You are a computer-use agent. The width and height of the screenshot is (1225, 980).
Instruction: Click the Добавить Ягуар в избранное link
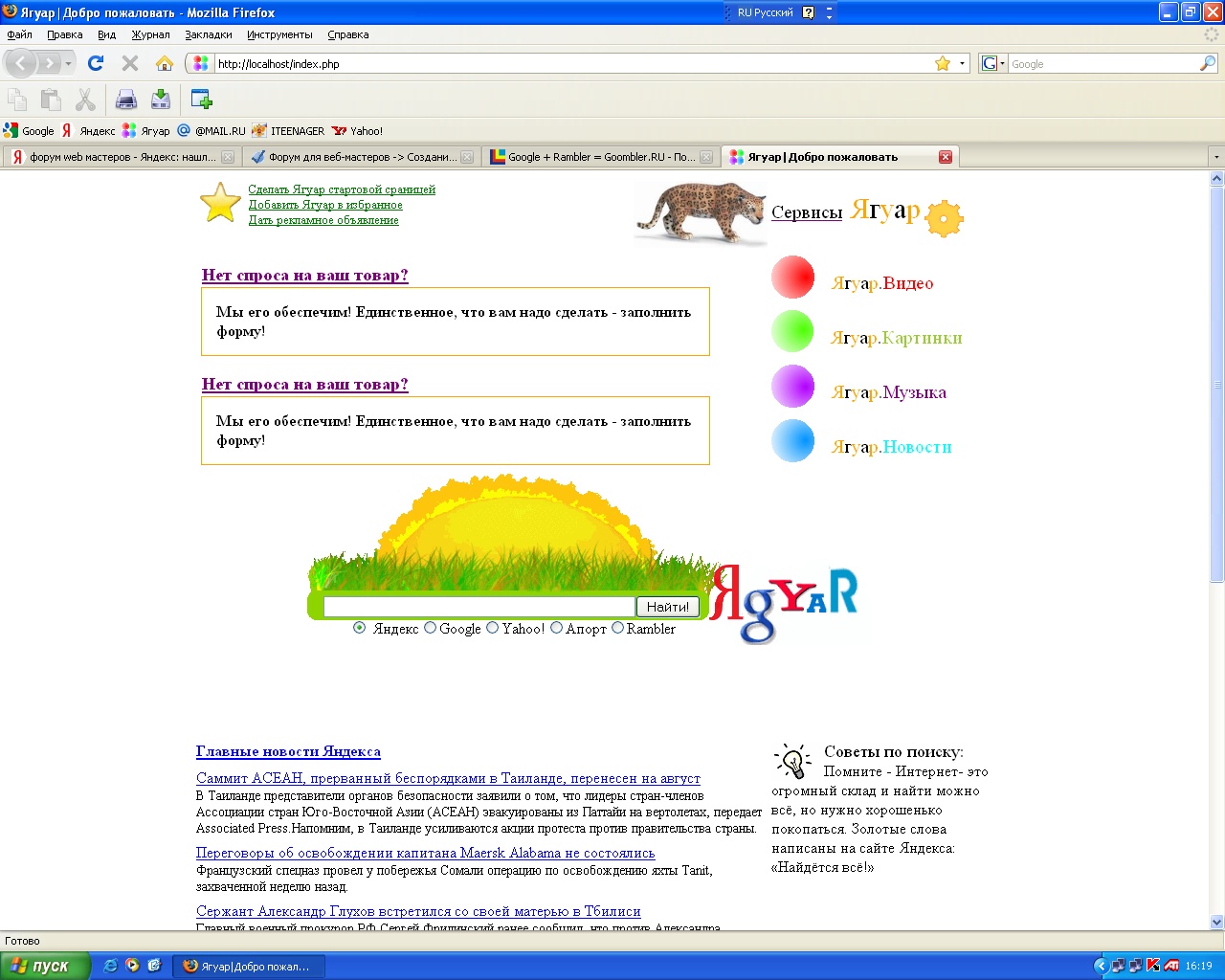[325, 205]
